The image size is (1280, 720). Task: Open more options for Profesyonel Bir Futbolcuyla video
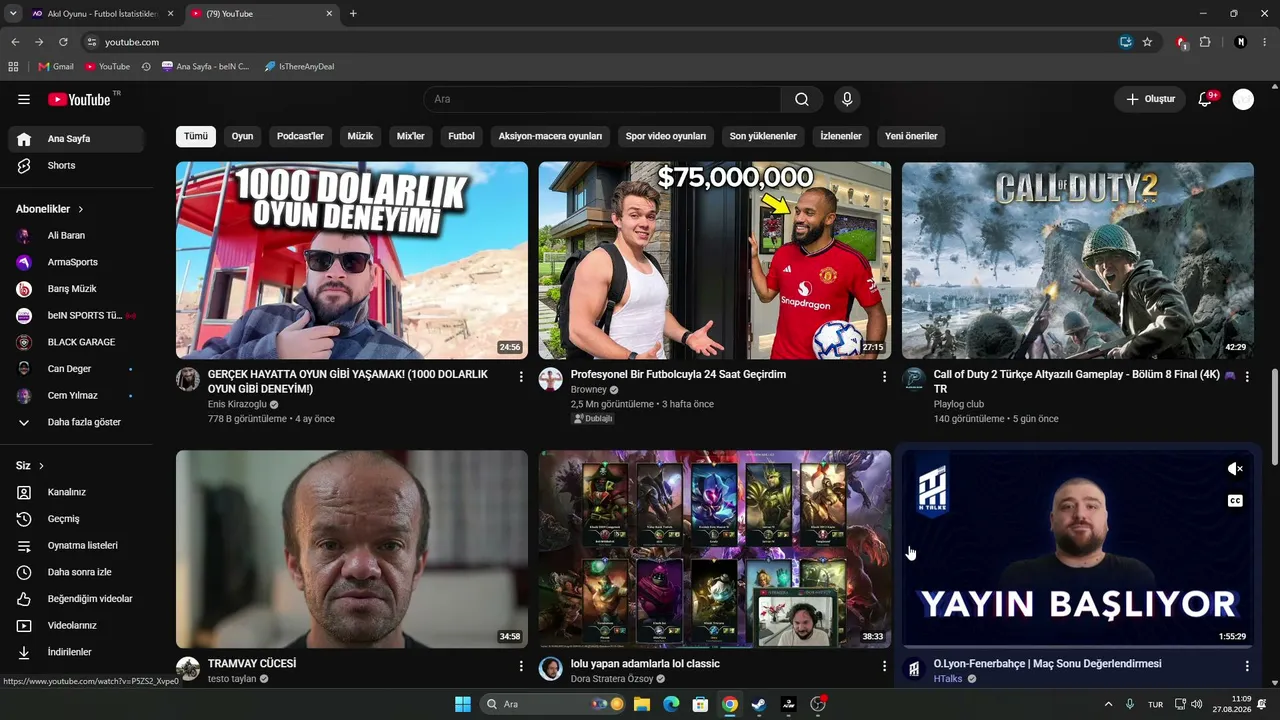click(884, 377)
